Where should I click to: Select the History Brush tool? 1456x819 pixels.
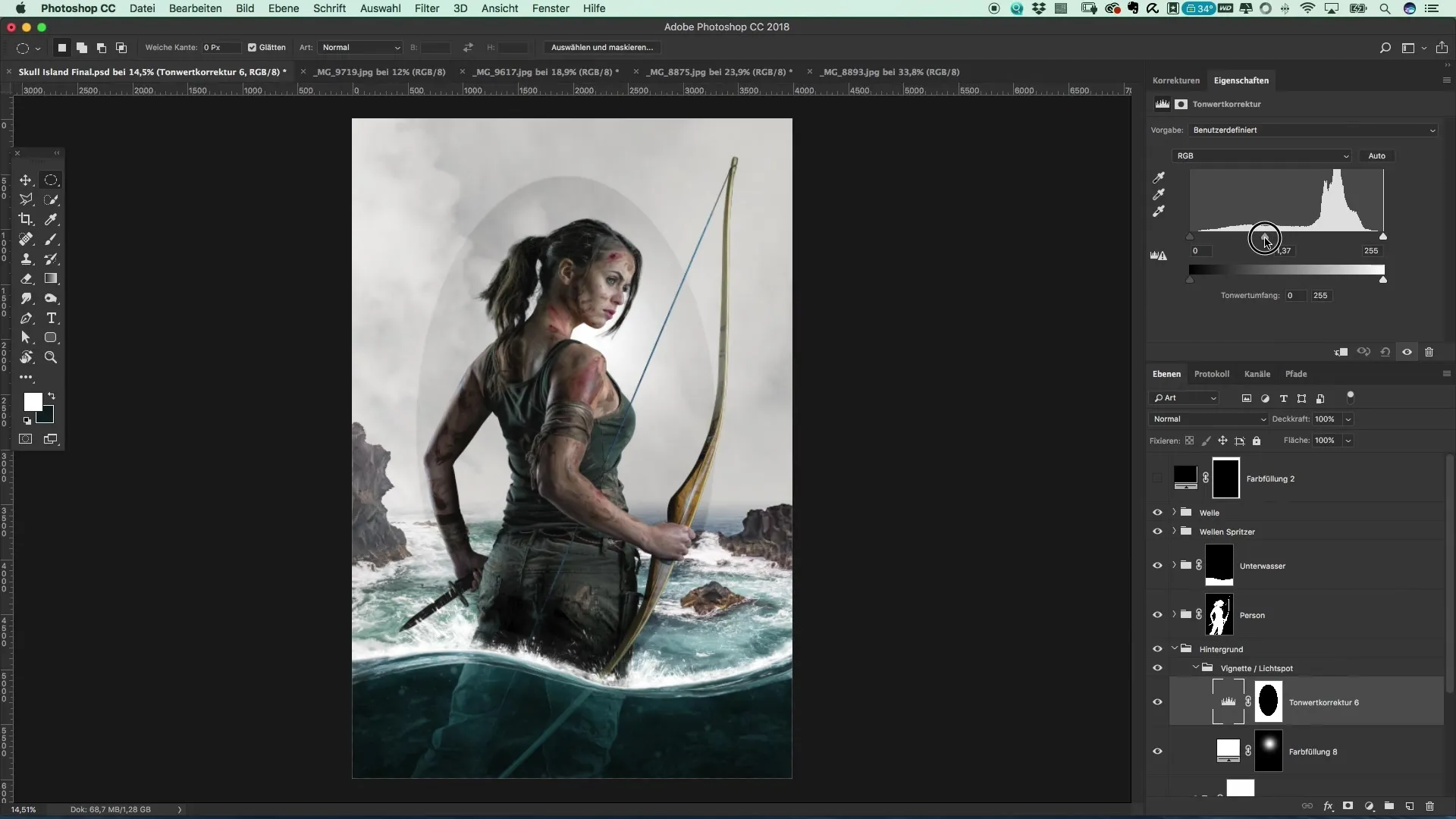pyautogui.click(x=51, y=259)
